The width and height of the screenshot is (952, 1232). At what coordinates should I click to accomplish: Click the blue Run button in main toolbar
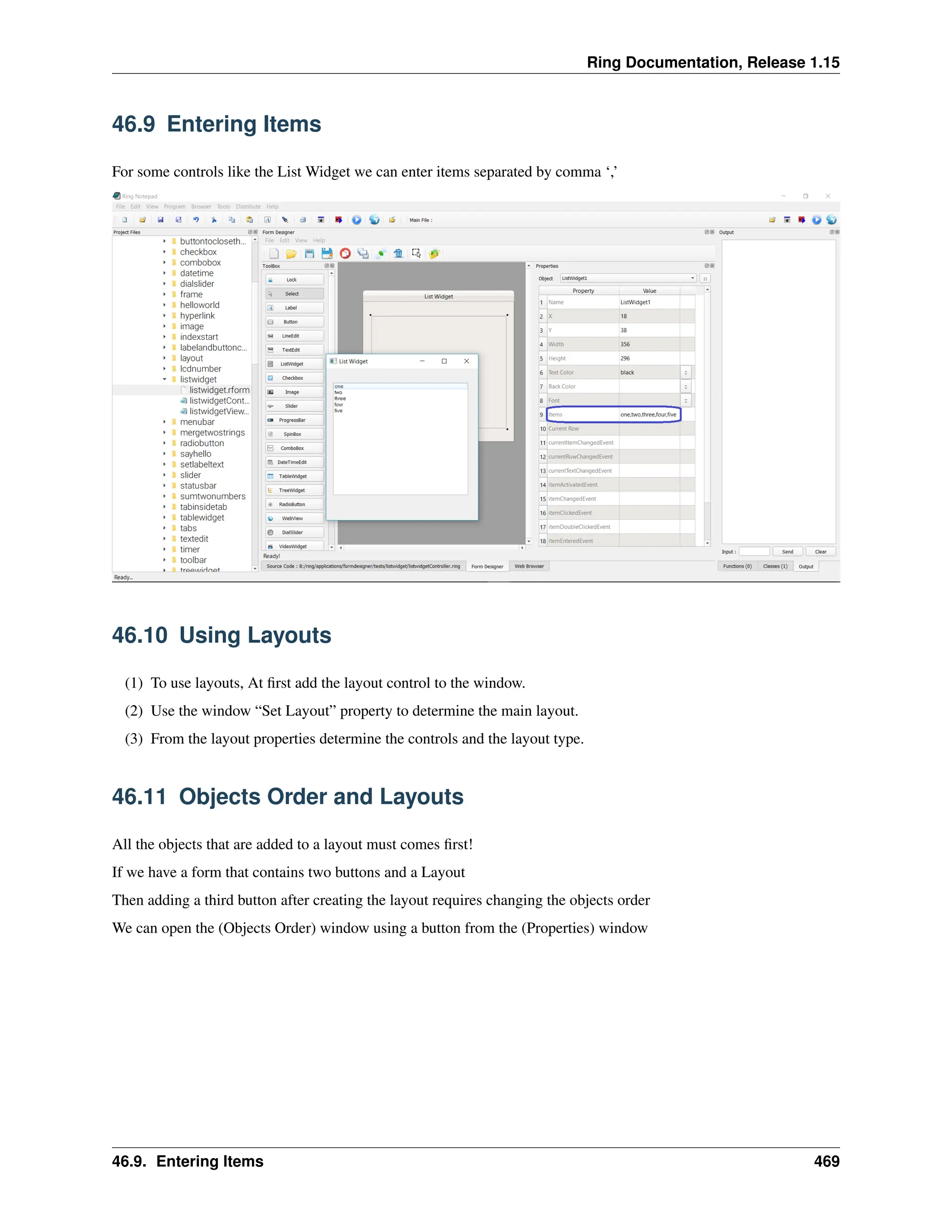pos(357,220)
